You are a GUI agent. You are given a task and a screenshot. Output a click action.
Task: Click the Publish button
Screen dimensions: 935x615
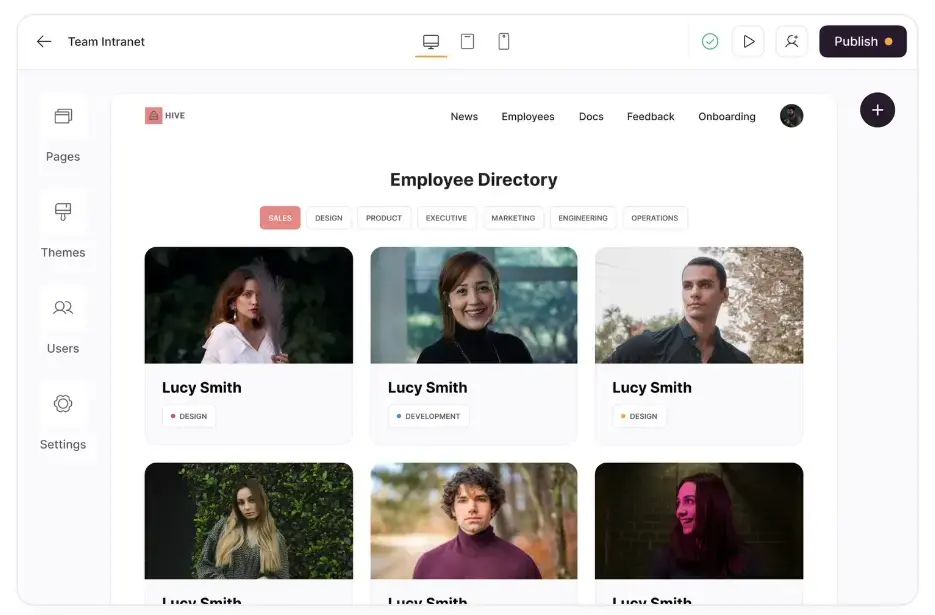click(x=862, y=41)
